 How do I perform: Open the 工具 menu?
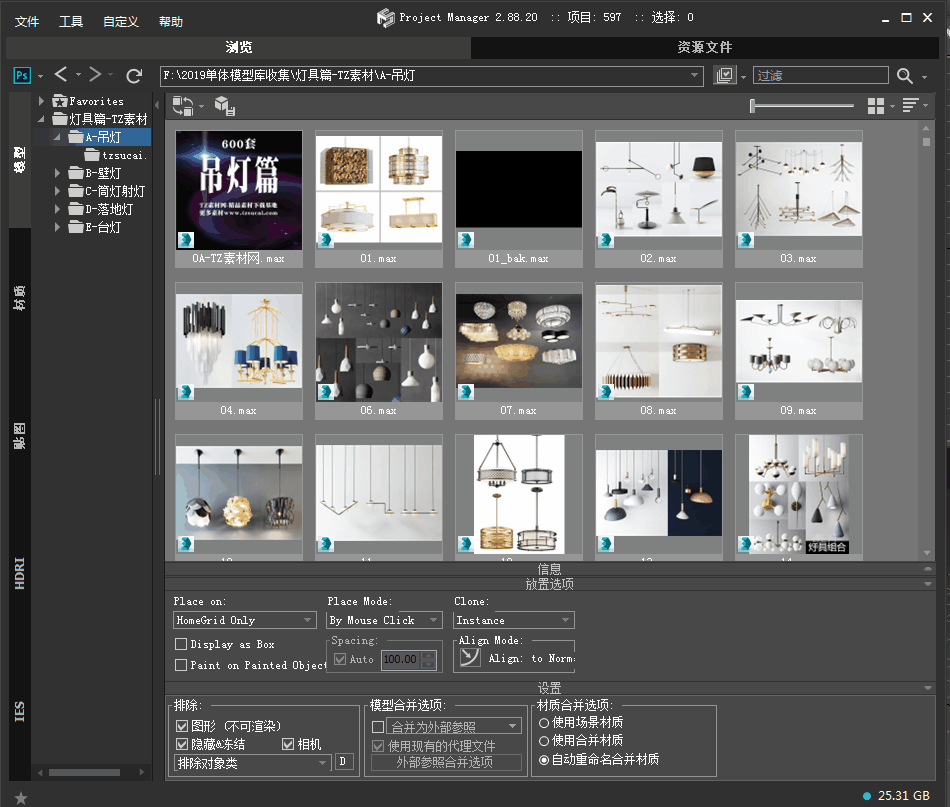coord(71,22)
